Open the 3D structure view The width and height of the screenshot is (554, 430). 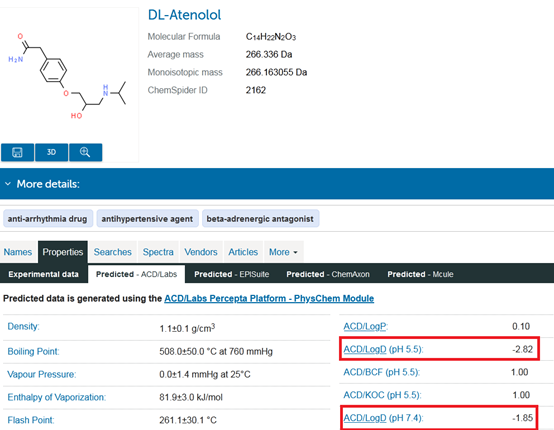(x=52, y=152)
